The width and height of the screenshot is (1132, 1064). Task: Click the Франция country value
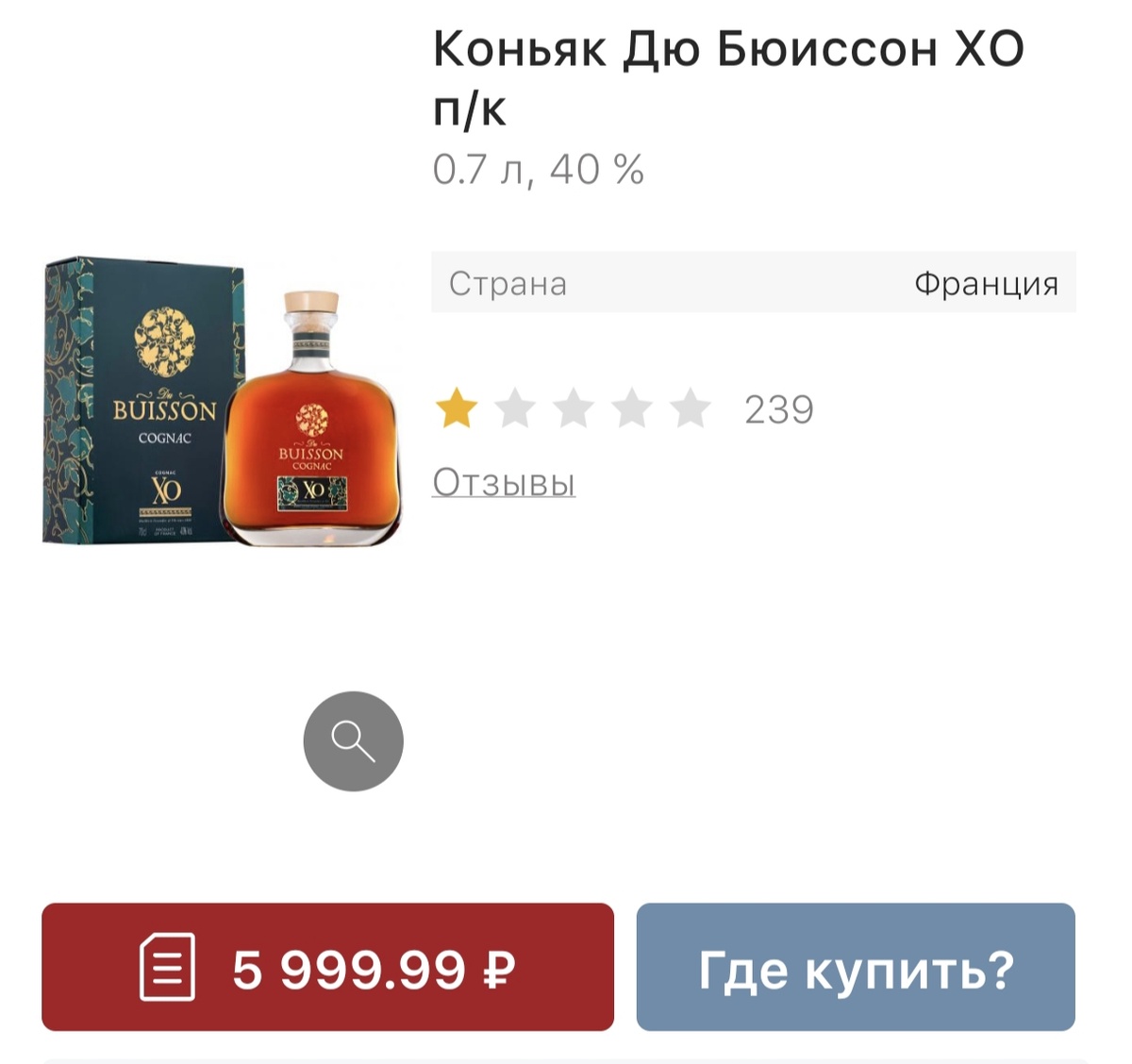(x=986, y=283)
